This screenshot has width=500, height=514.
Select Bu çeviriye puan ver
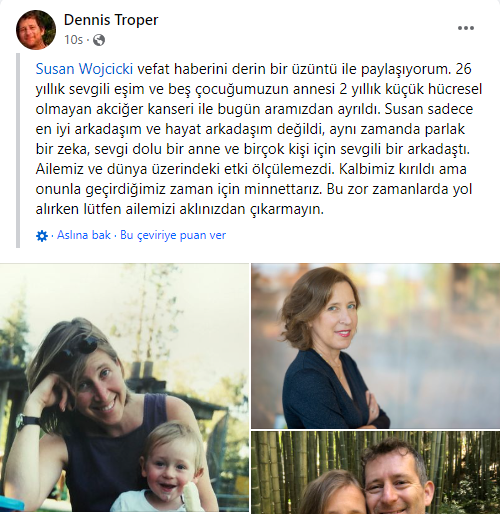(173, 235)
